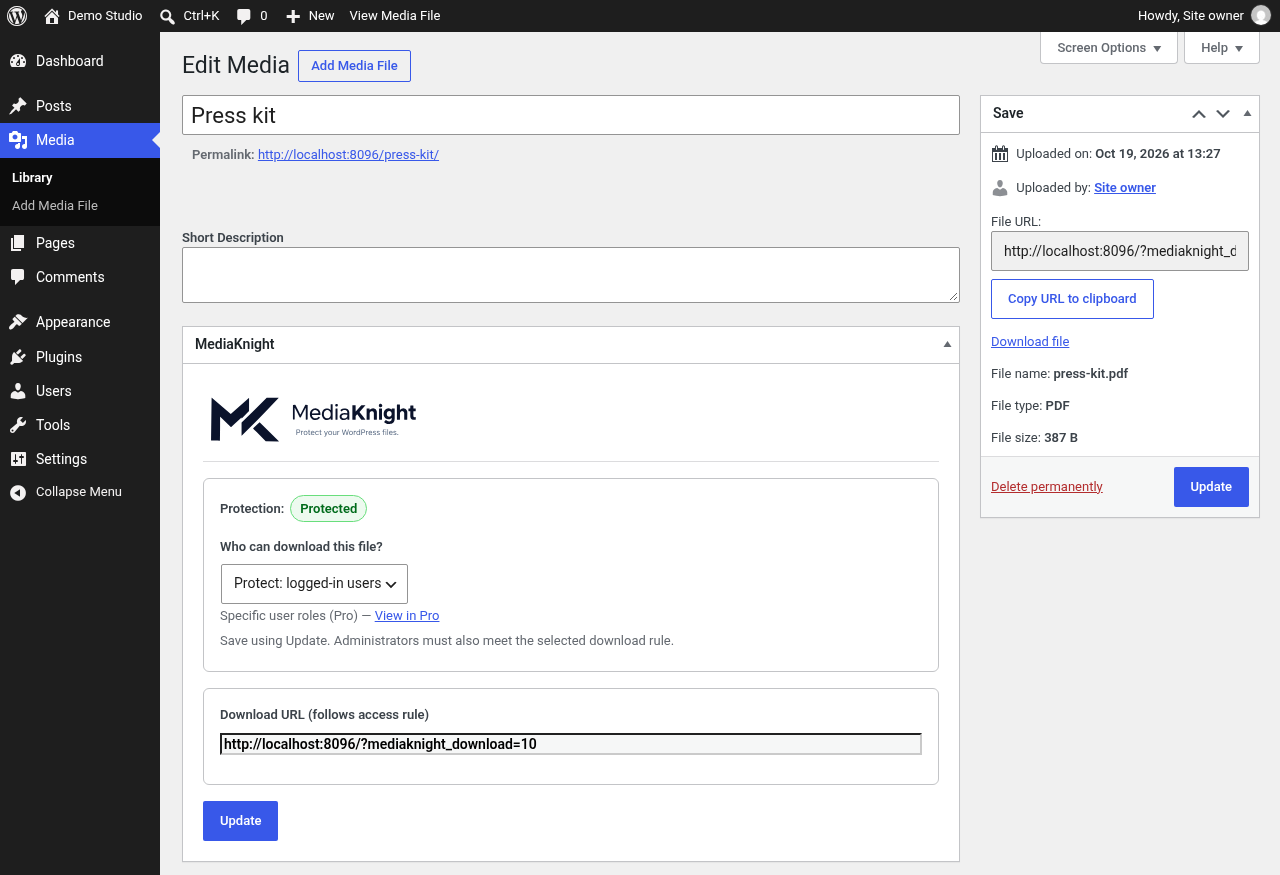Move the Save box up
1280x875 pixels.
point(1199,114)
